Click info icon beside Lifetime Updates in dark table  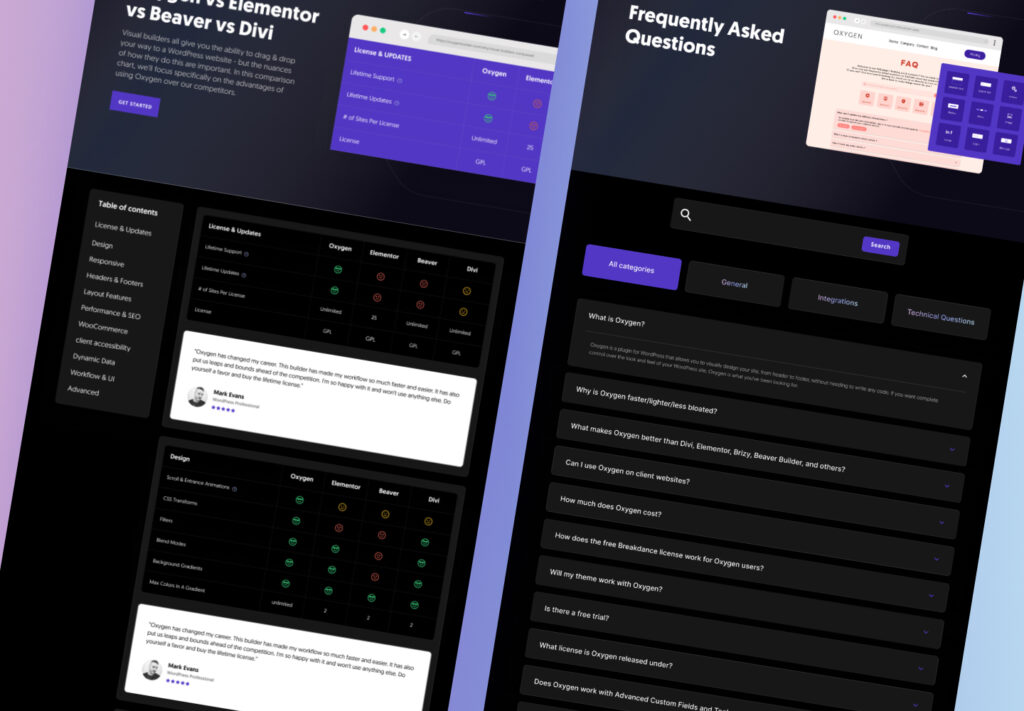click(244, 275)
